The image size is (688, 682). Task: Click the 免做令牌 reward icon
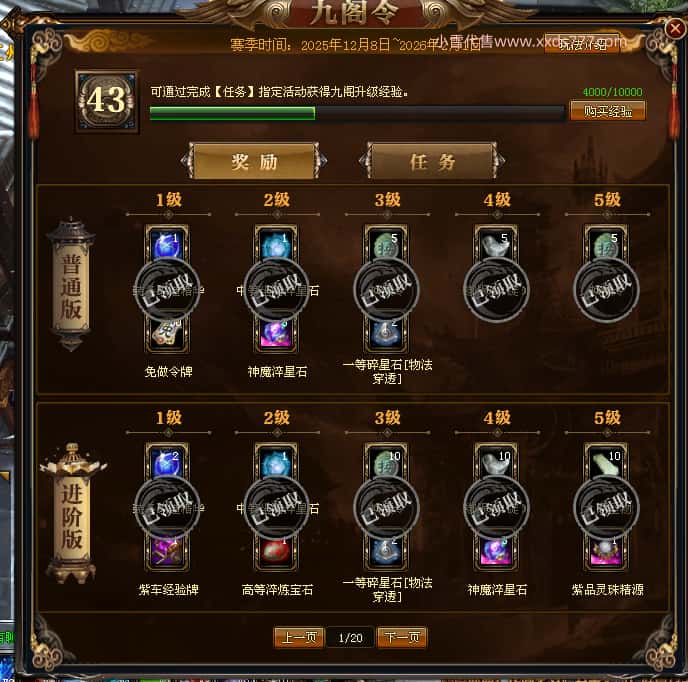pos(167,335)
